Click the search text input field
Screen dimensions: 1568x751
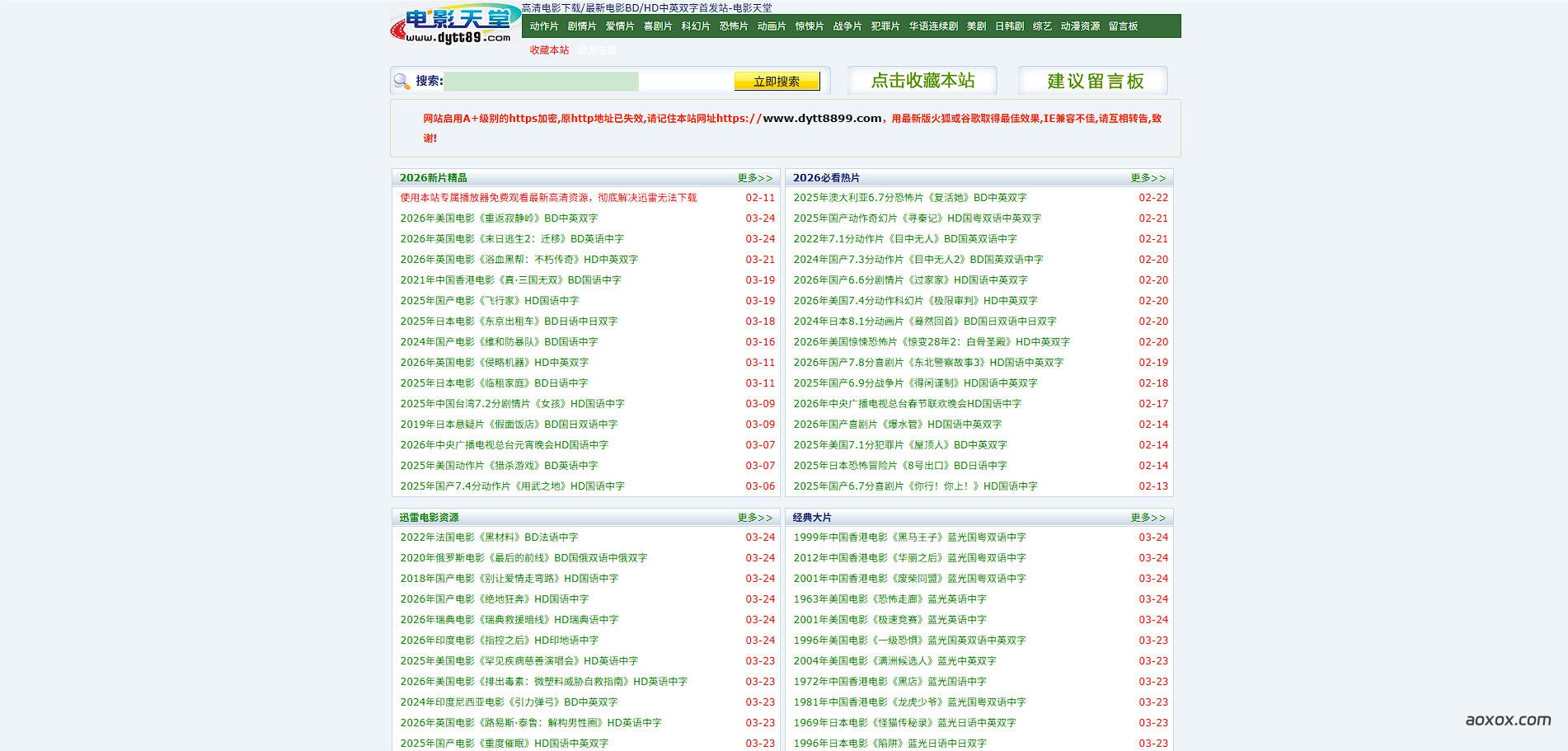541,81
